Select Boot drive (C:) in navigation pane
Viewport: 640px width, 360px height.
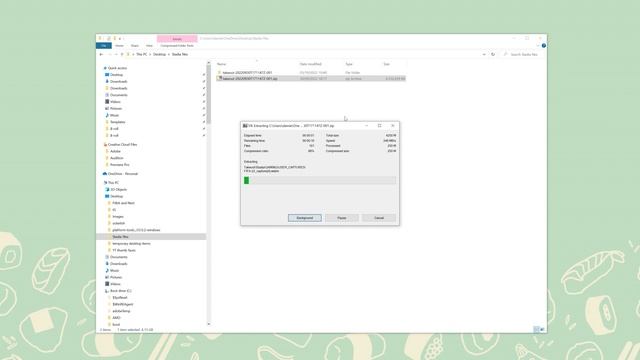120,291
